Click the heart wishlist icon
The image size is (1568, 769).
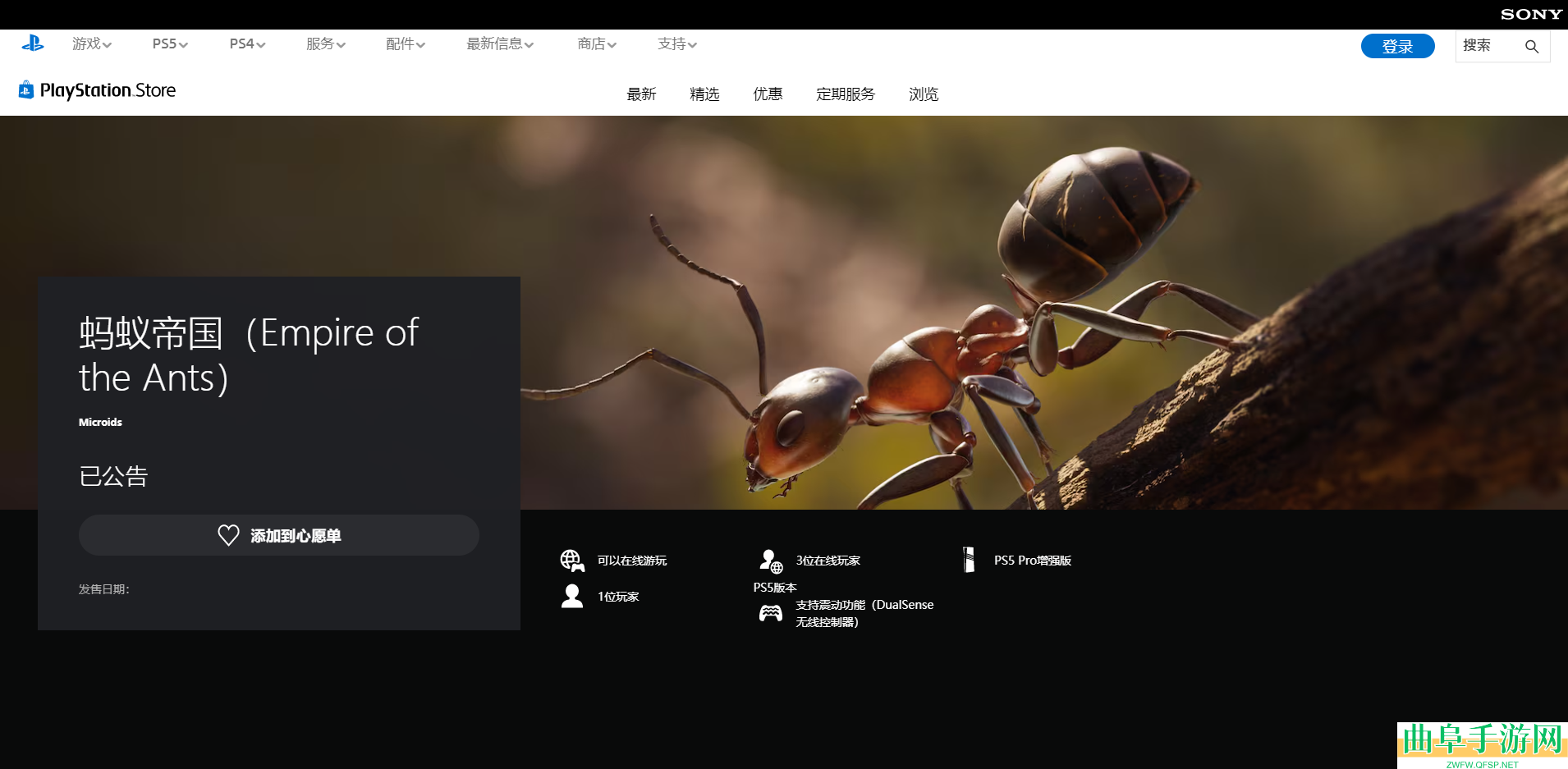click(228, 536)
